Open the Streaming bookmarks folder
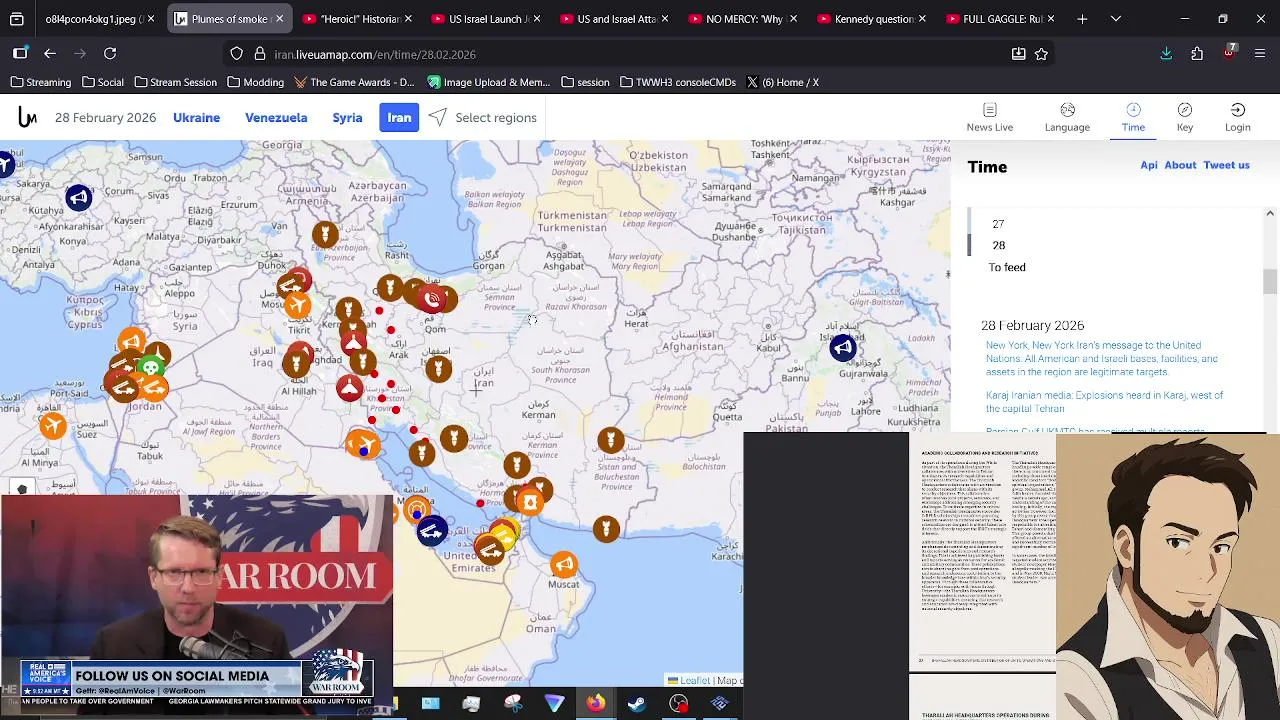This screenshot has height=720, width=1280. pyautogui.click(x=41, y=82)
